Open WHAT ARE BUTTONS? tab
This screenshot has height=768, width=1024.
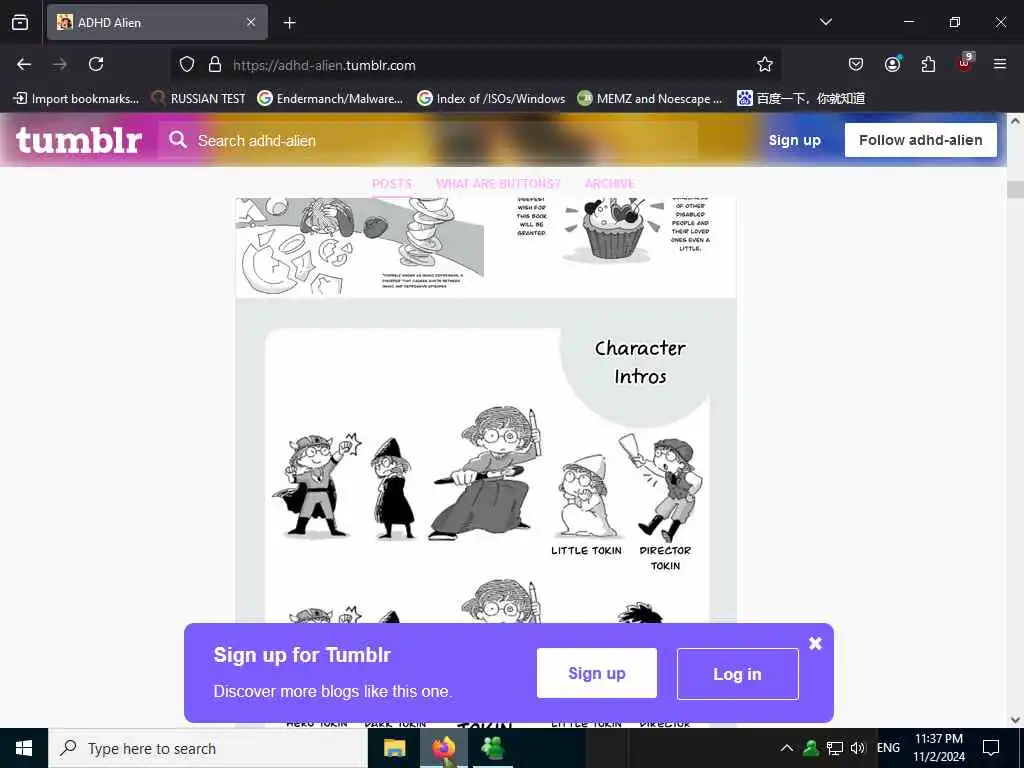[498, 184]
